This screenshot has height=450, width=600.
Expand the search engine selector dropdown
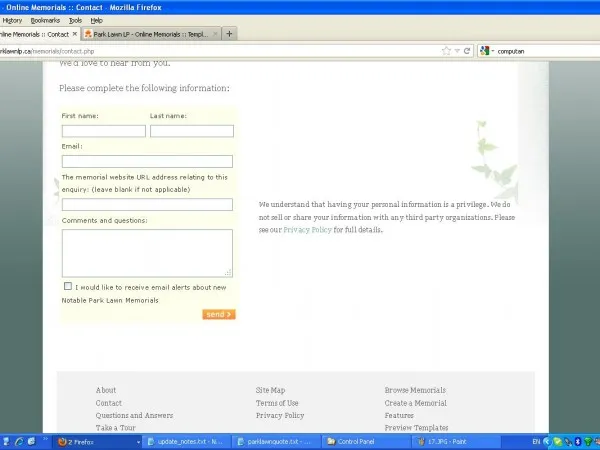click(492, 50)
